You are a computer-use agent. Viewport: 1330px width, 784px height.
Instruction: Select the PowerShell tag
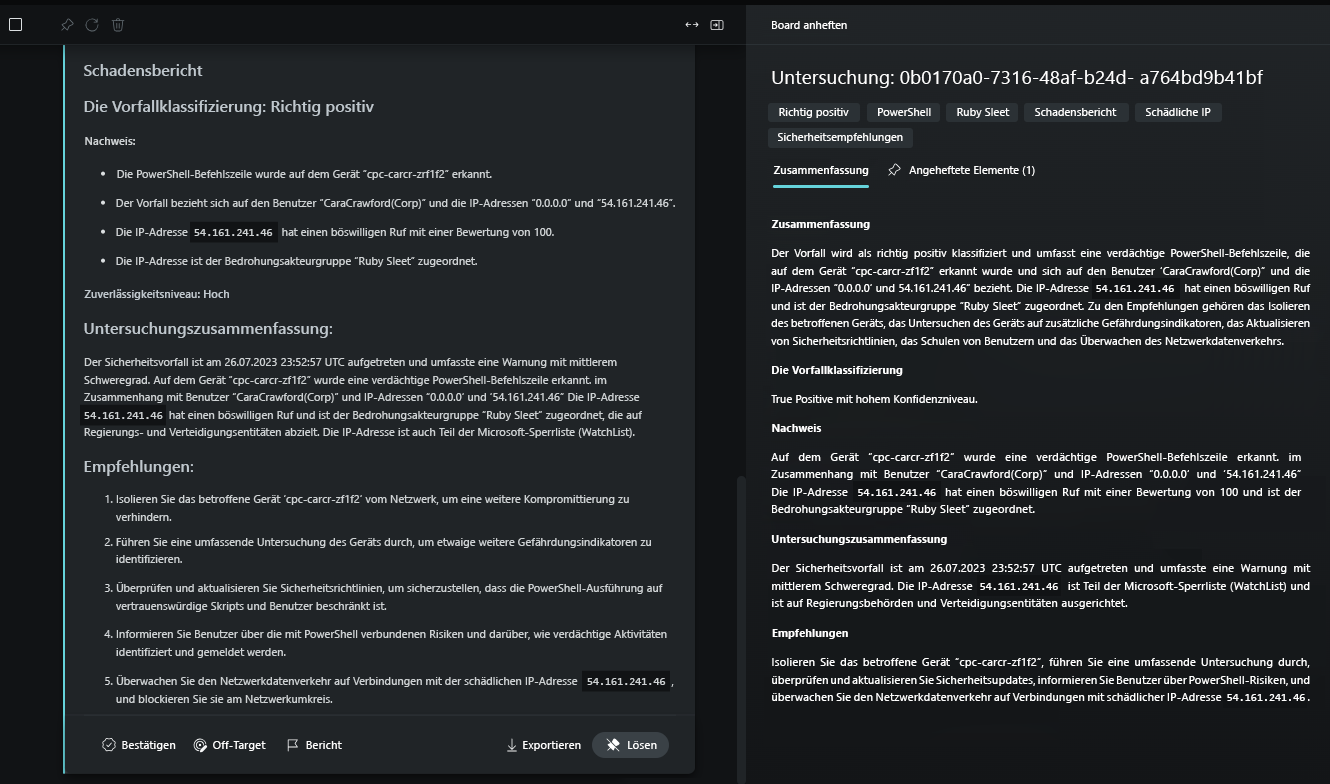coord(904,112)
